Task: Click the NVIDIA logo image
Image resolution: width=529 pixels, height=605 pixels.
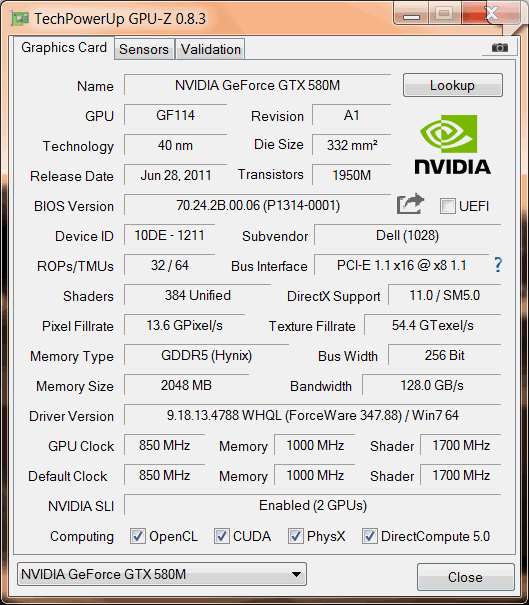Action: click(x=452, y=145)
